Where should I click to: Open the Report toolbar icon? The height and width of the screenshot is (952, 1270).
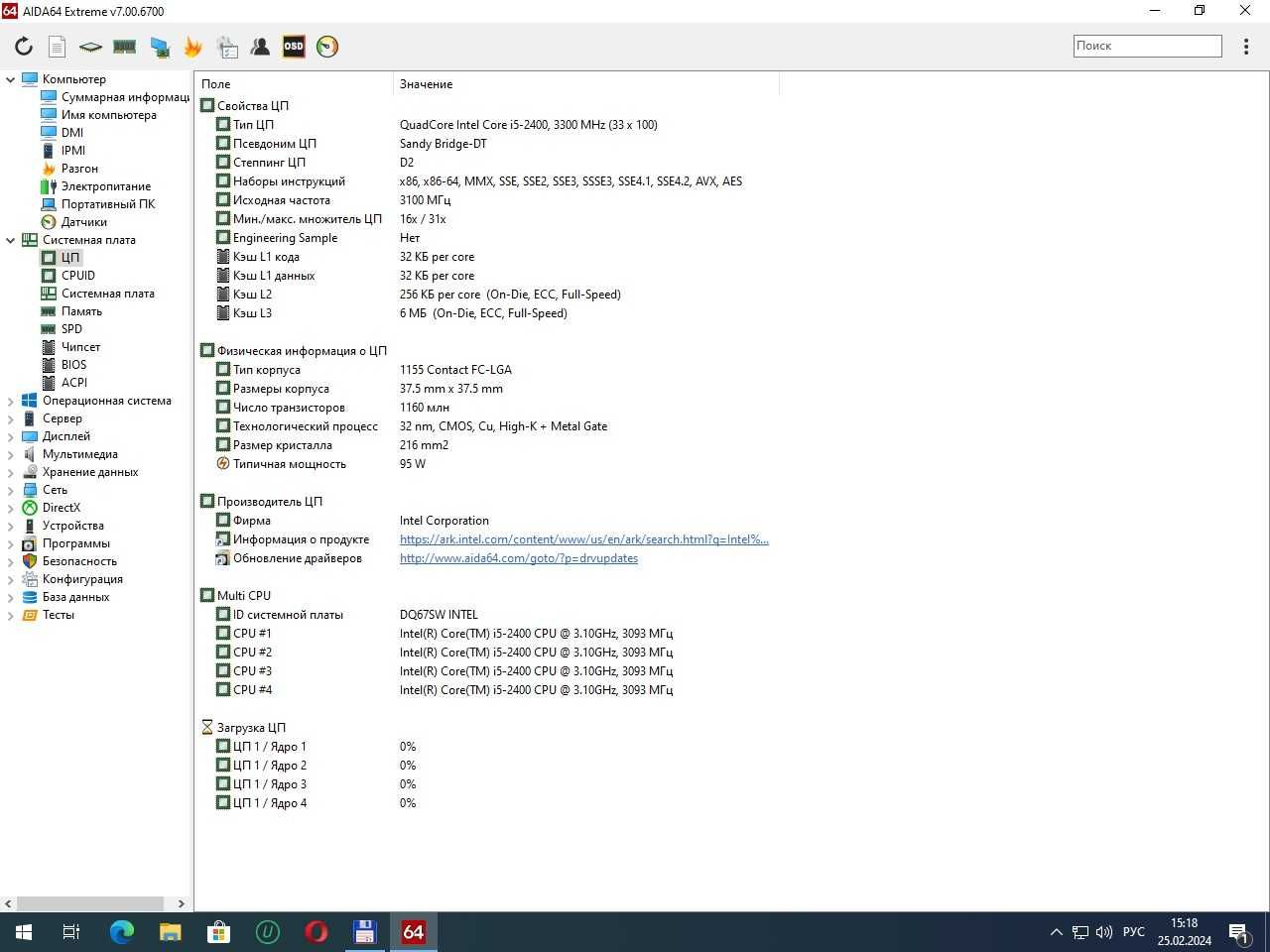pos(58,47)
